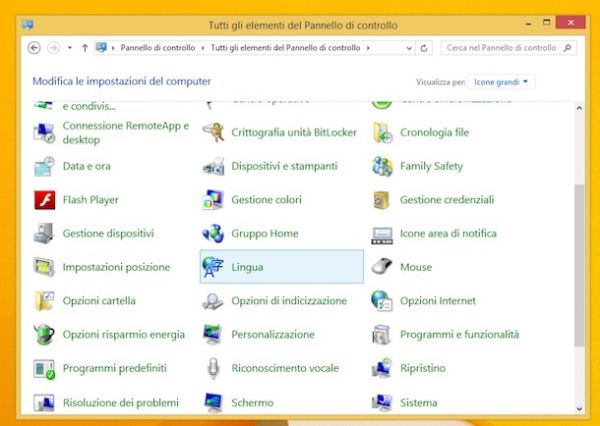Click the Back navigation arrow button
Image resolution: width=600 pixels, height=426 pixels.
[x=34, y=47]
